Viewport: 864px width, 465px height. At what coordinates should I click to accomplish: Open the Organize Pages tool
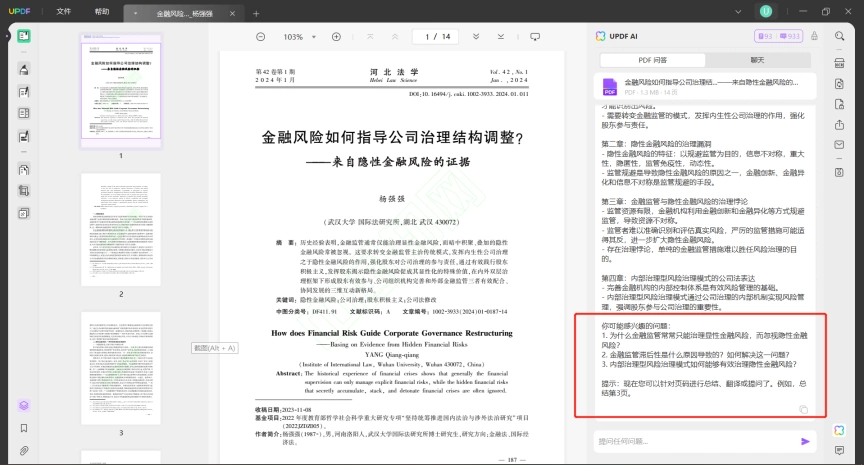tap(24, 113)
